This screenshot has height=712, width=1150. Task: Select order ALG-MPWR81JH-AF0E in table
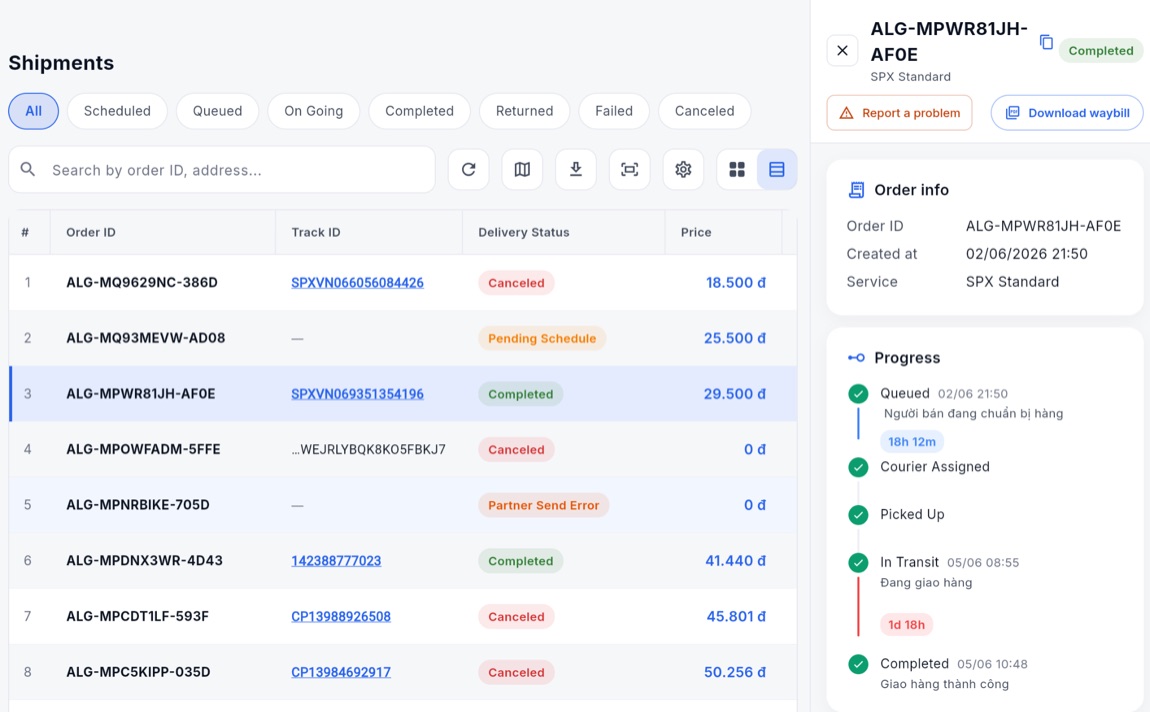(x=141, y=394)
